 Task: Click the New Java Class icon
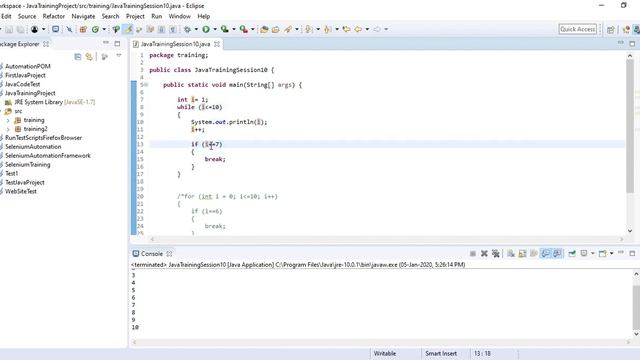pos(95,29)
